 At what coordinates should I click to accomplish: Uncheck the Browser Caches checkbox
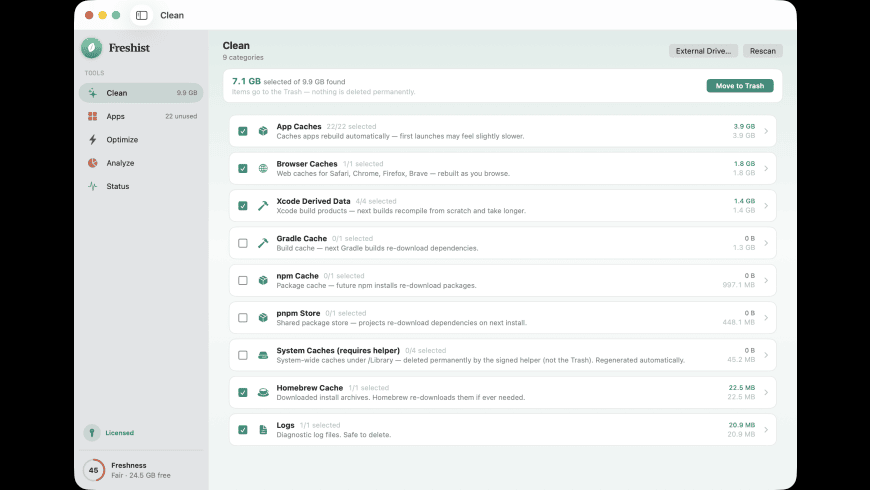pyautogui.click(x=242, y=168)
